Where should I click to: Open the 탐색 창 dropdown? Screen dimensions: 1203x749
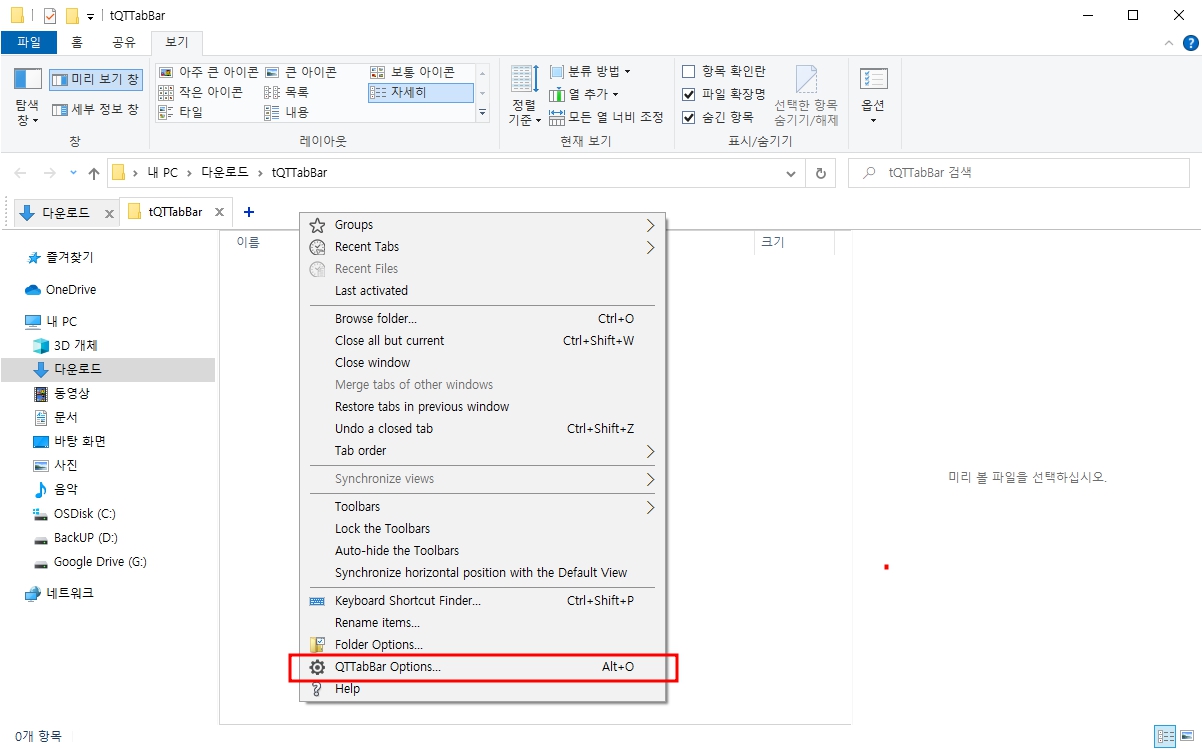(x=27, y=96)
